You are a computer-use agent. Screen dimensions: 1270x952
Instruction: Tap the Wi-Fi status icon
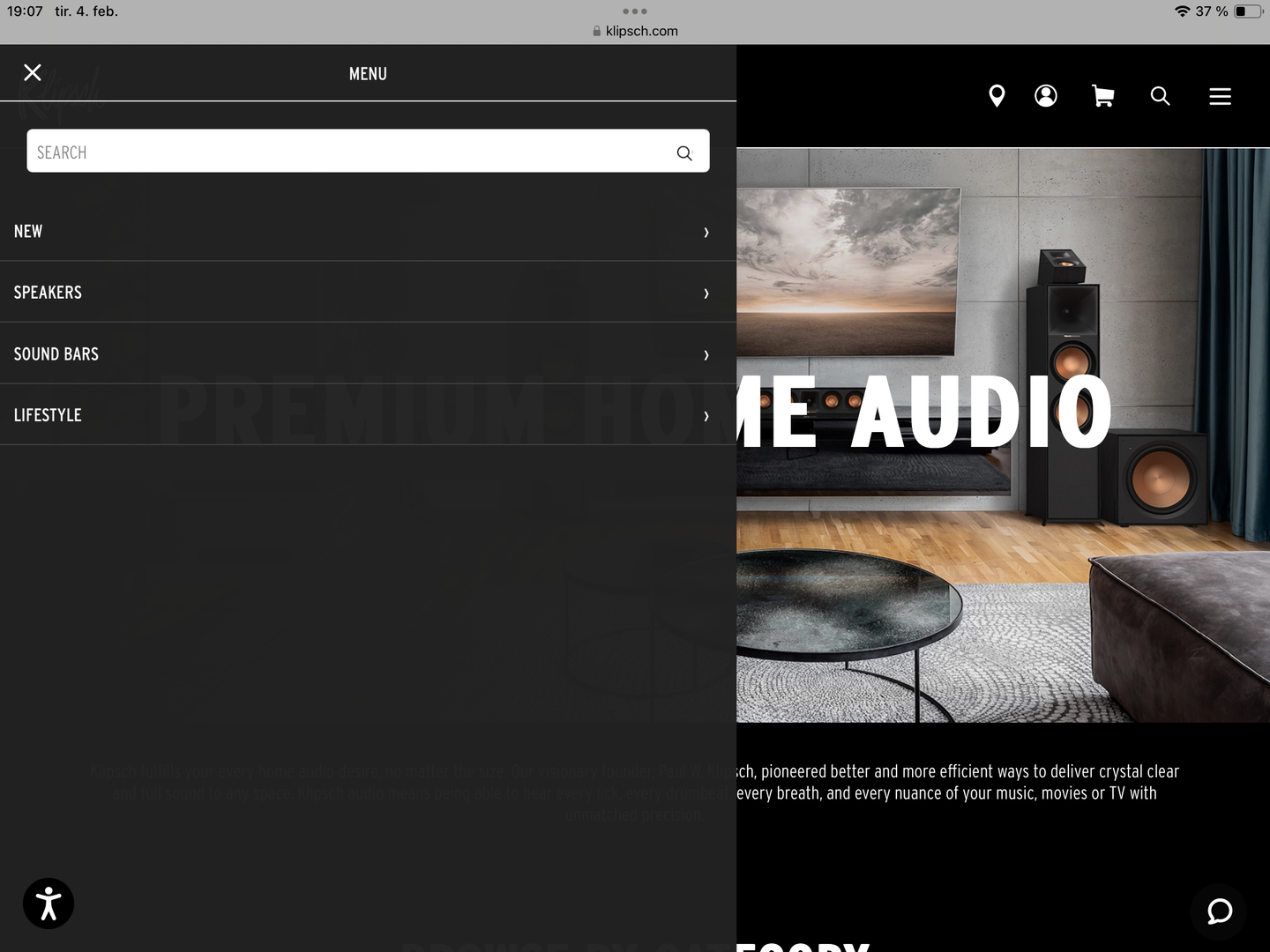tap(1183, 11)
